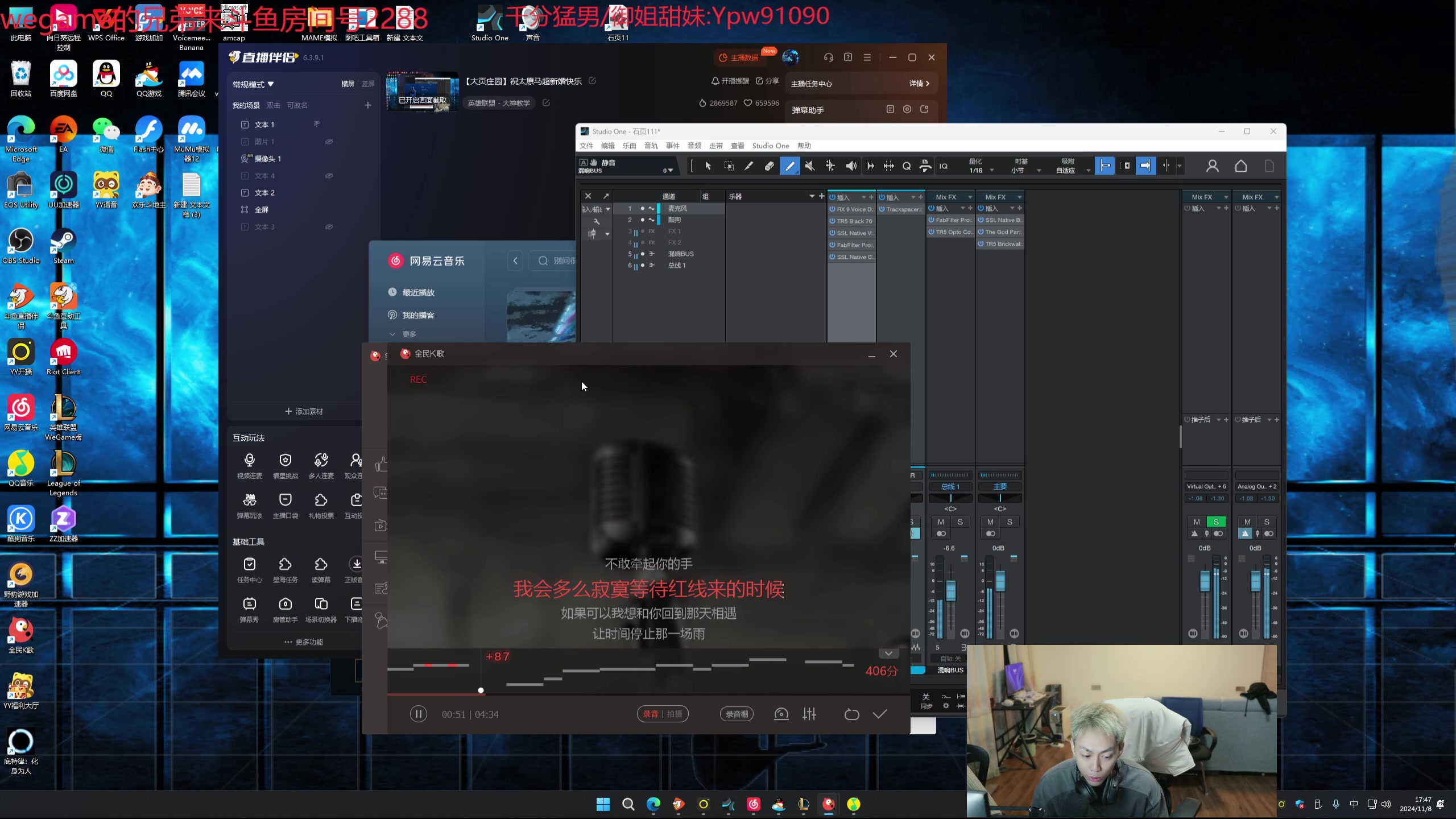Add a new scene with plus icon
Screen dimensions: 1456x819
[x=368, y=105]
